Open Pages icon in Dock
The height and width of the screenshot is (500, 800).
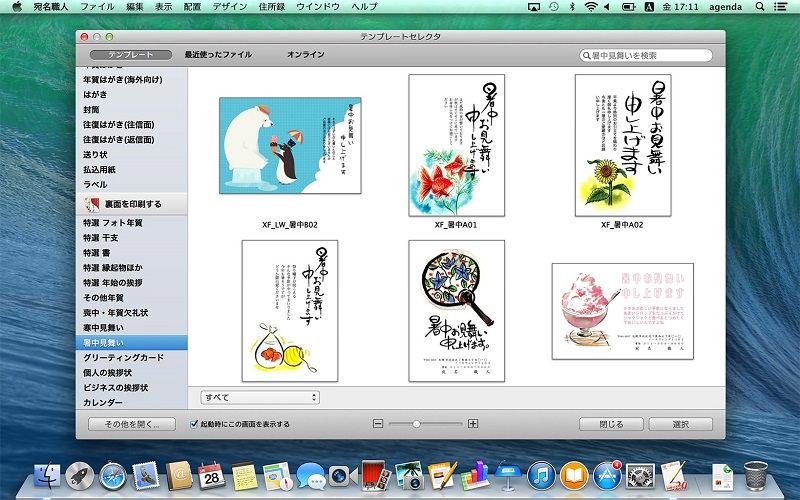tap(442, 476)
